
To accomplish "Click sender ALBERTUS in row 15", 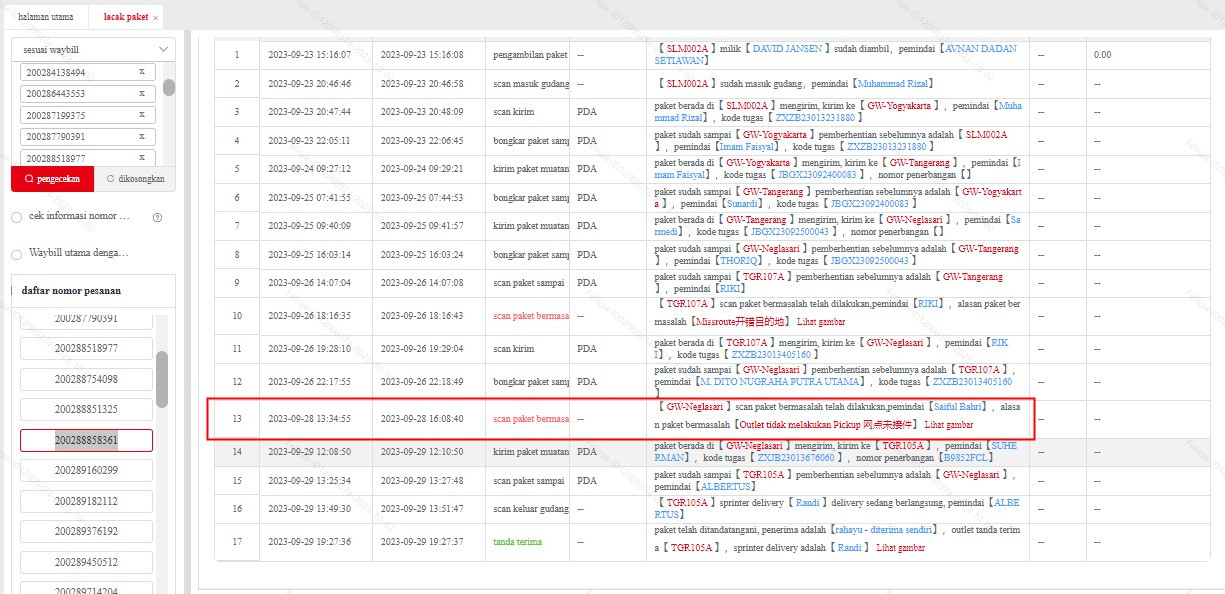I will 726,486.
